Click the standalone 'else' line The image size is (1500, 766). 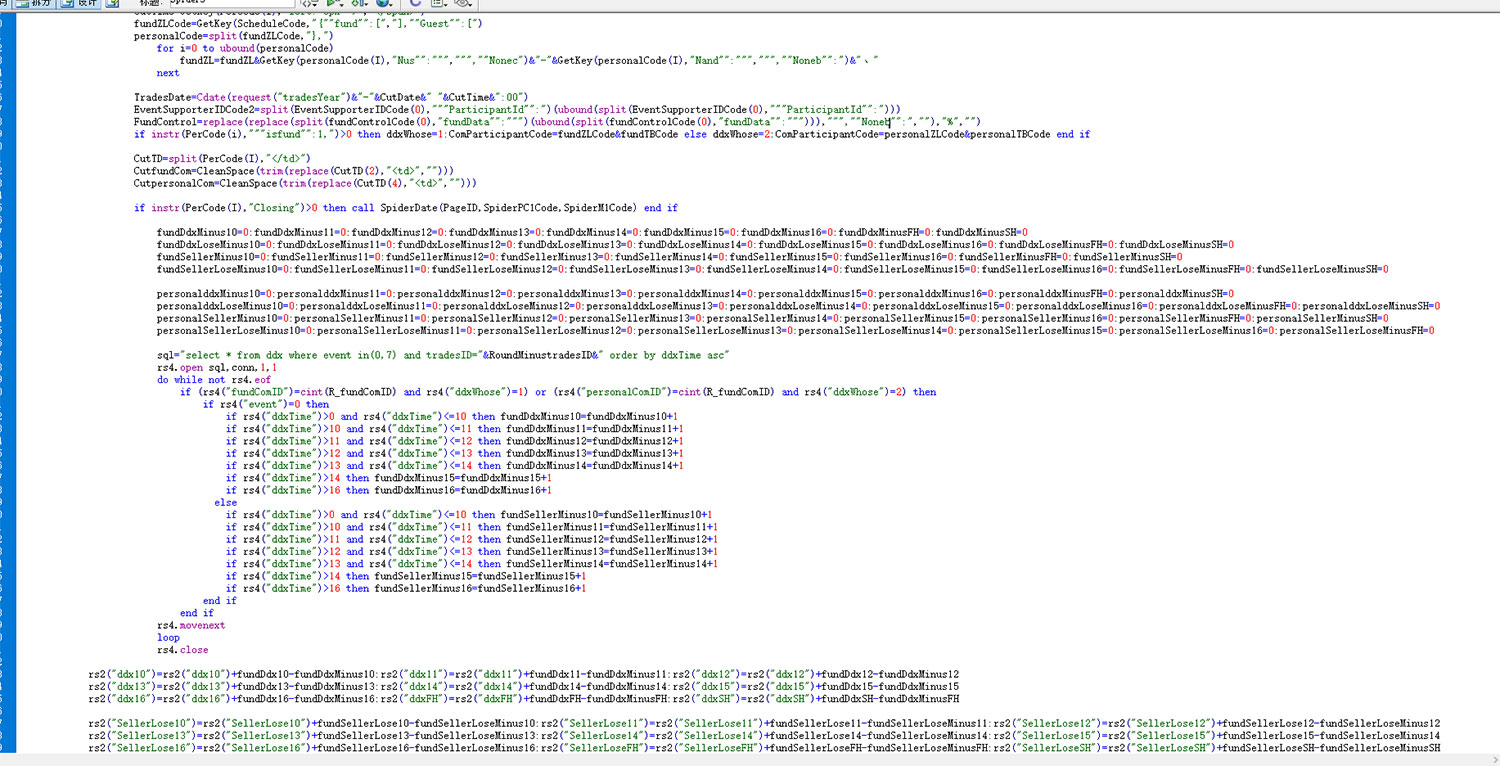tap(226, 502)
